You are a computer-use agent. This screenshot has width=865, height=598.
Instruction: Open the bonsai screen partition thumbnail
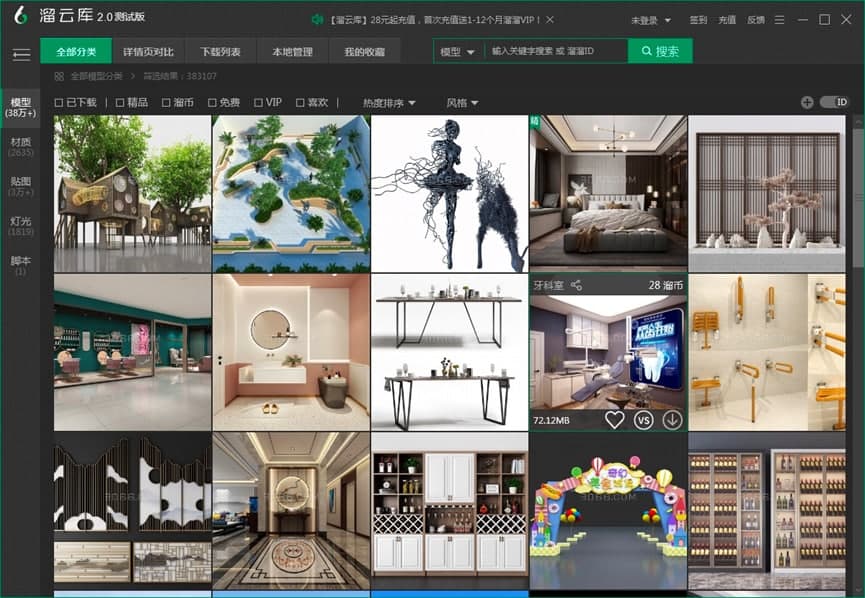pos(767,194)
